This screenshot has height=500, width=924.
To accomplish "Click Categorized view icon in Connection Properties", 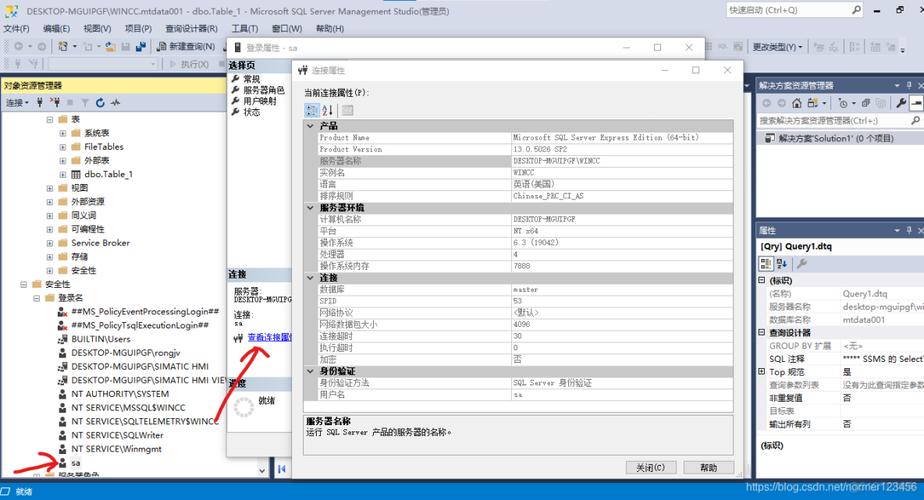I will (312, 110).
